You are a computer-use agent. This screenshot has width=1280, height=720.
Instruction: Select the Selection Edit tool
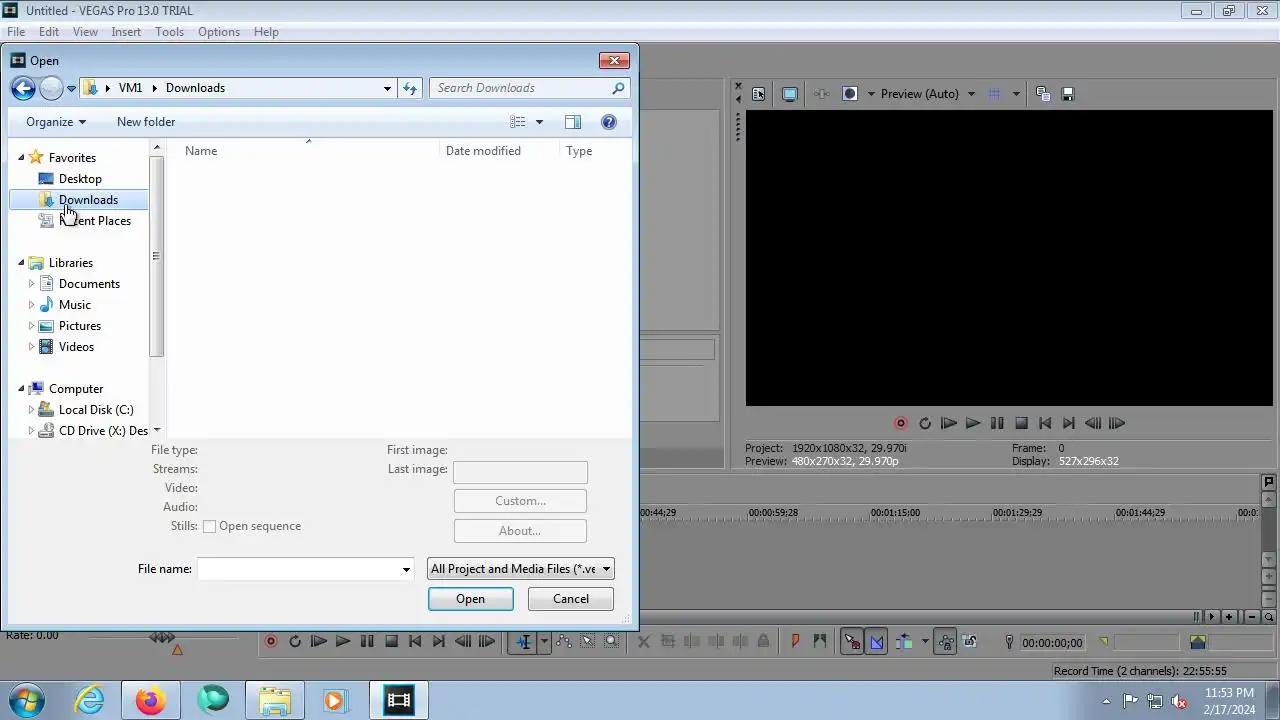pyautogui.click(x=588, y=642)
